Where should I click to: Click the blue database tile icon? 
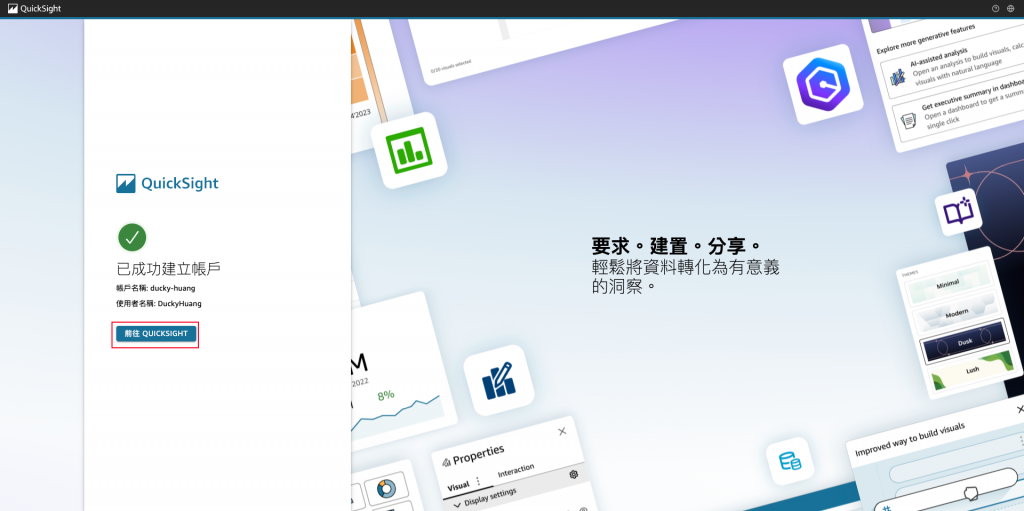[x=790, y=461]
